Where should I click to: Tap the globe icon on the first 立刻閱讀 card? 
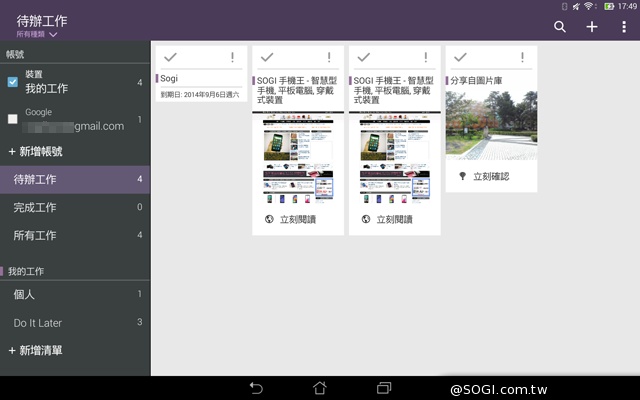[269, 219]
